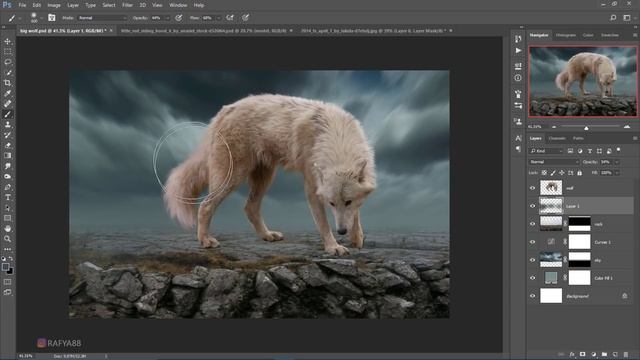640x360 pixels.
Task: Filter layers by pixel type icon
Action: (570, 151)
